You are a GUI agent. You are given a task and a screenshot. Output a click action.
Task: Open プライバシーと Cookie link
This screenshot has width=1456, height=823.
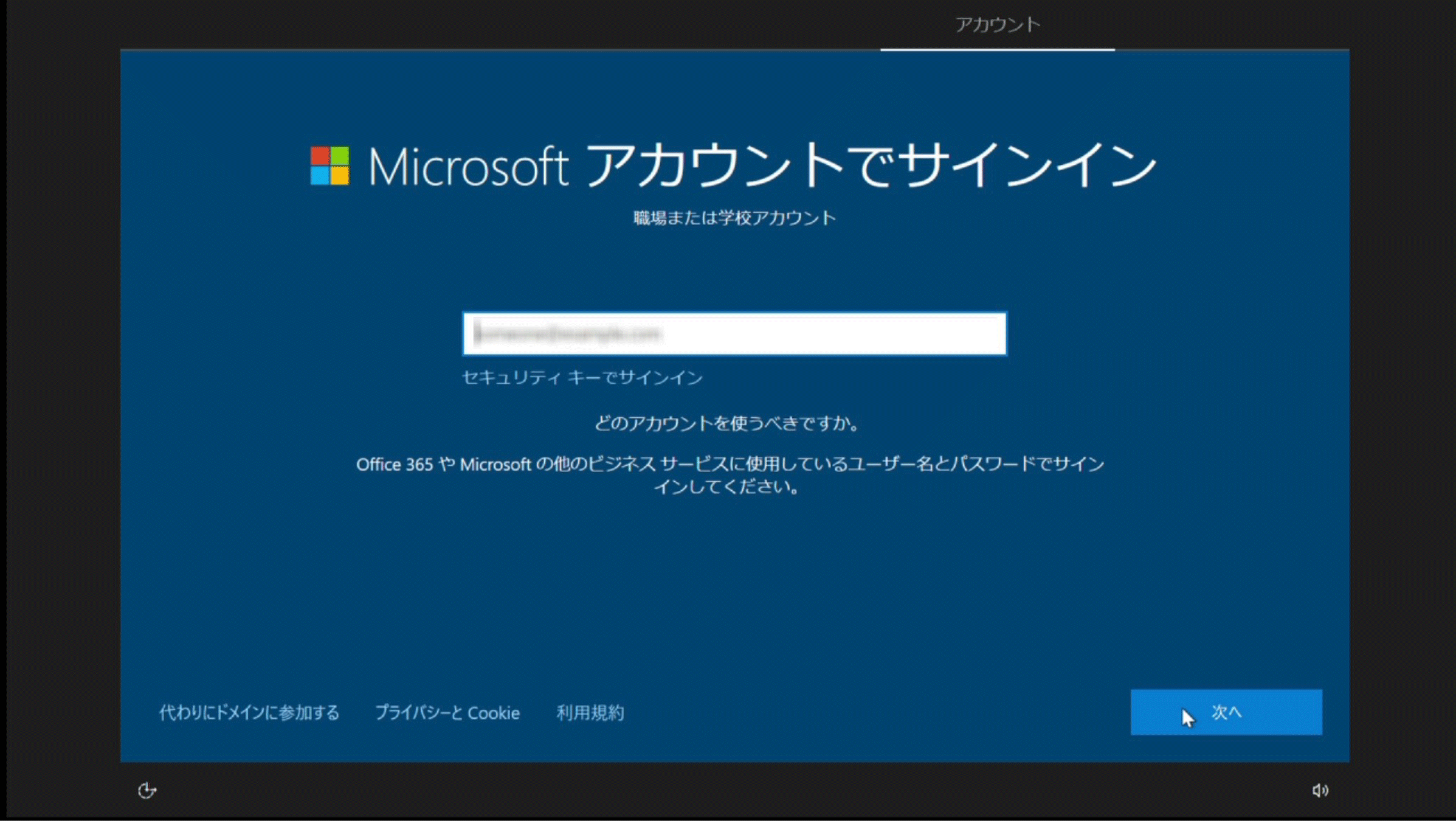(x=447, y=713)
